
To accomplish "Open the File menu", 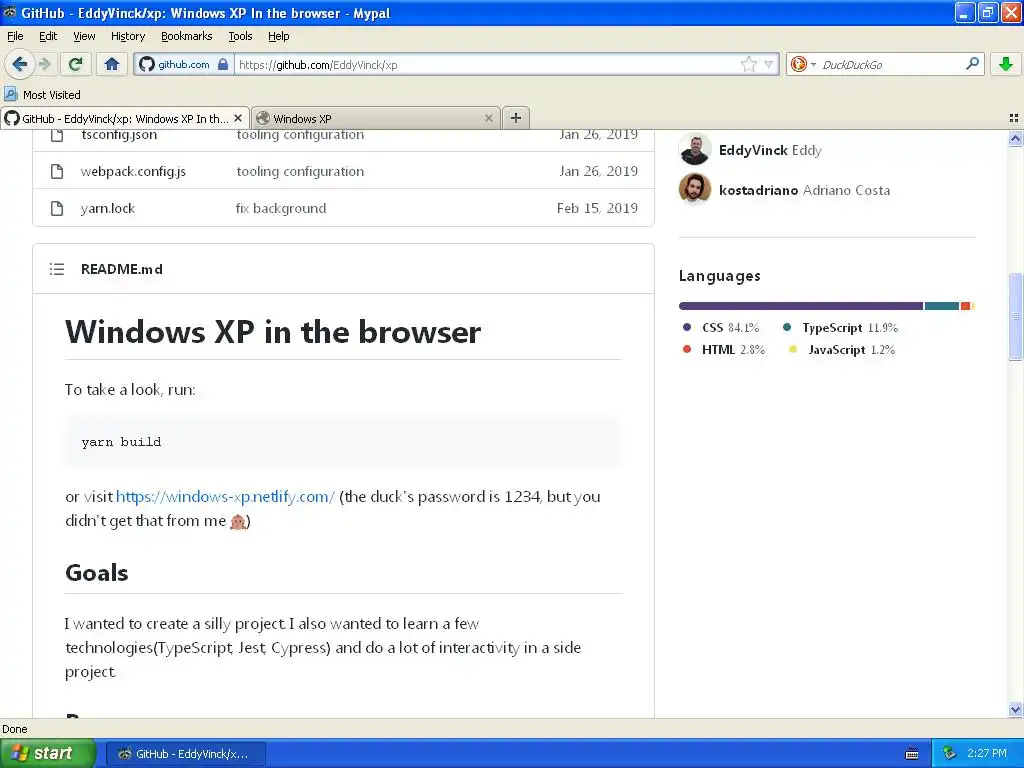I will coord(15,36).
